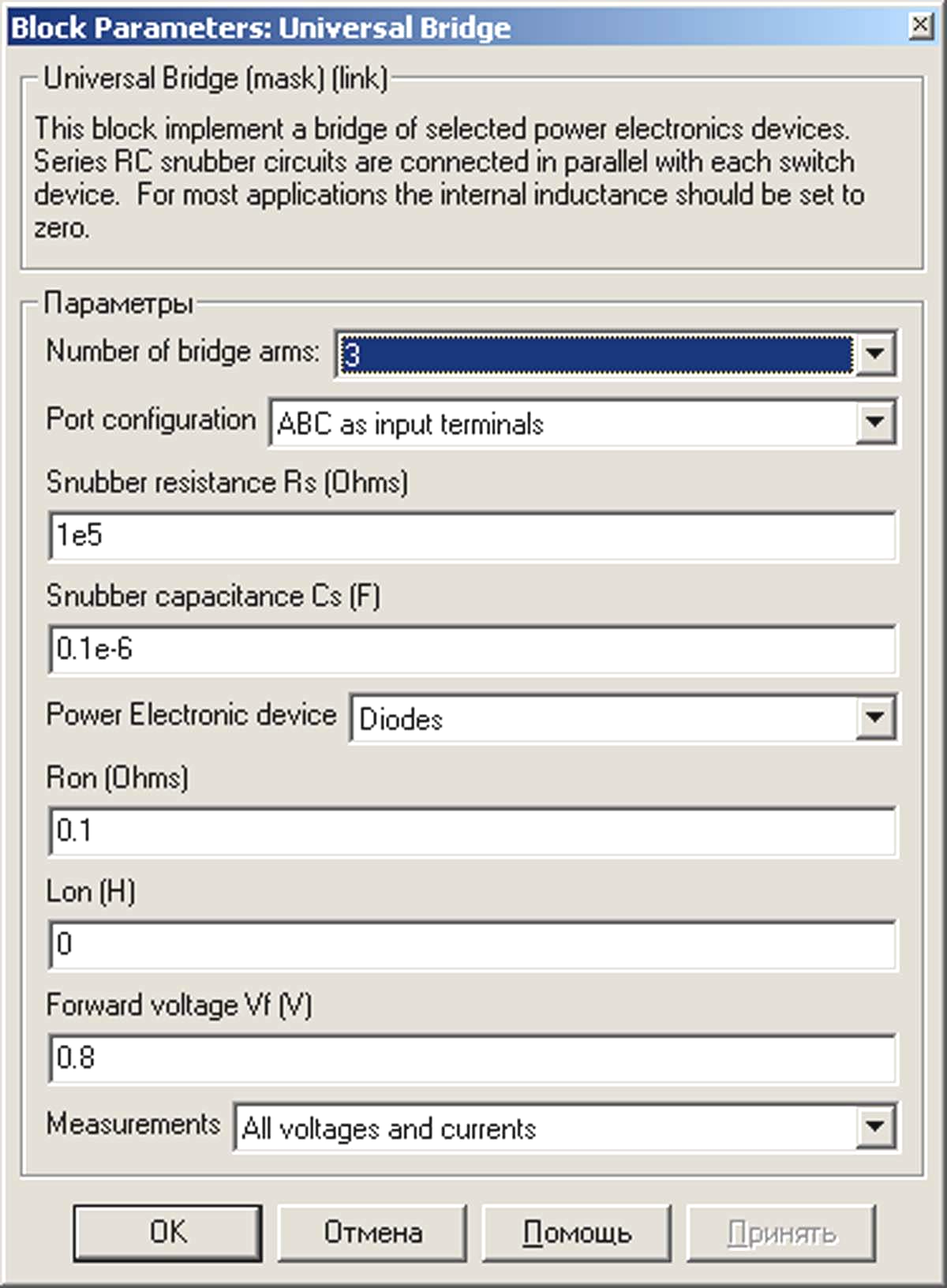The image size is (947, 1288).
Task: Focus the Snubber capacitance Cs field
Action: click(x=472, y=650)
